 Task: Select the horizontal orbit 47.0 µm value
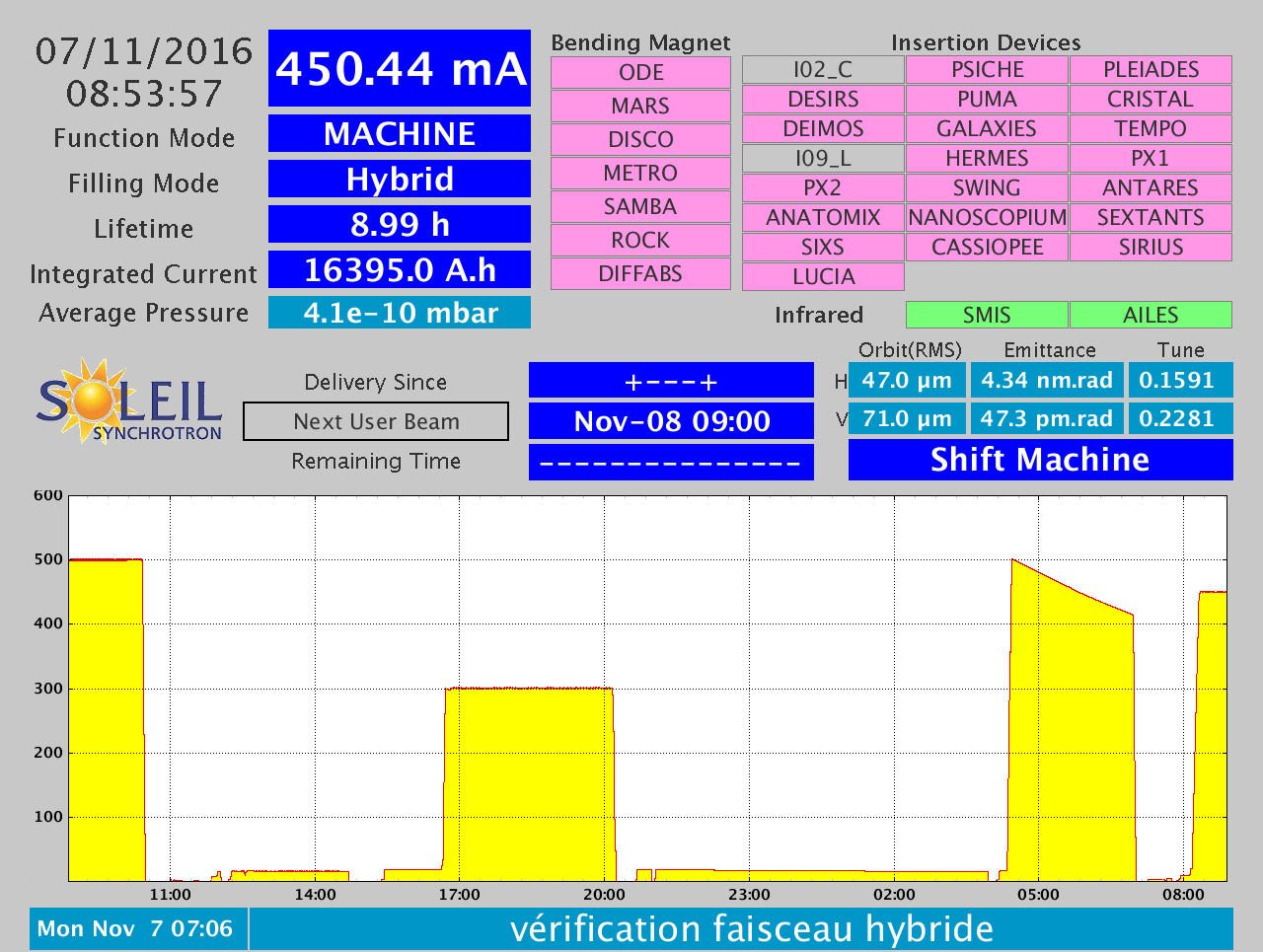point(907,380)
